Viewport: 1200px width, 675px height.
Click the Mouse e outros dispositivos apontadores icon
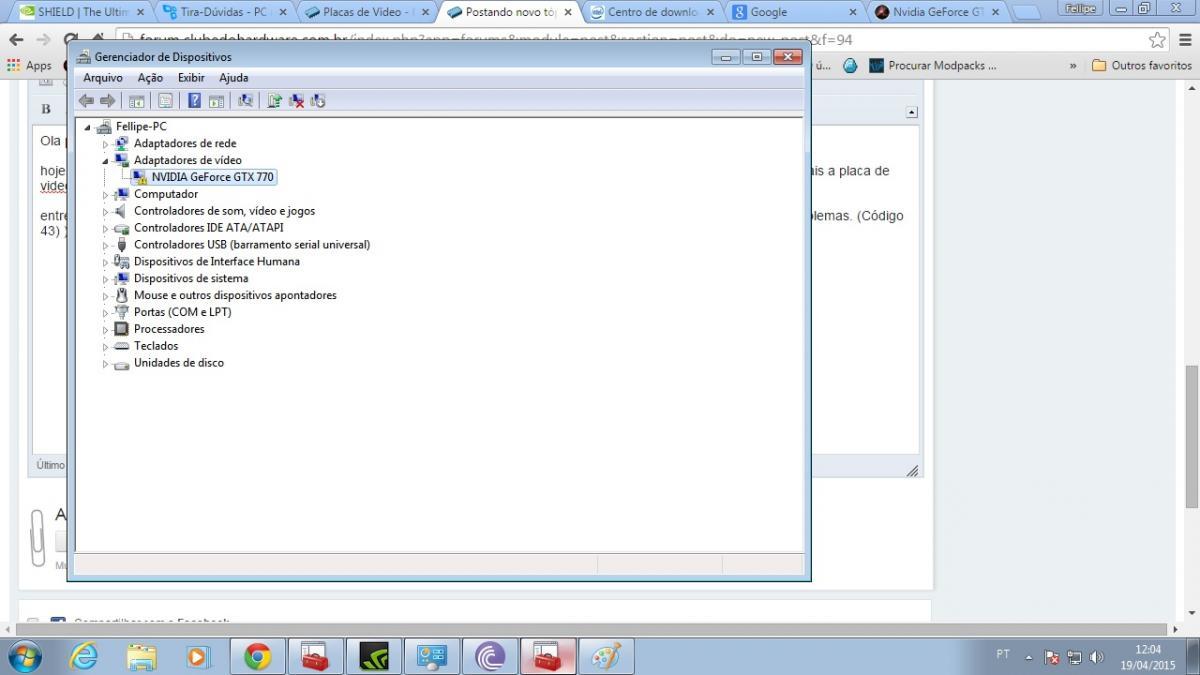[121, 295]
